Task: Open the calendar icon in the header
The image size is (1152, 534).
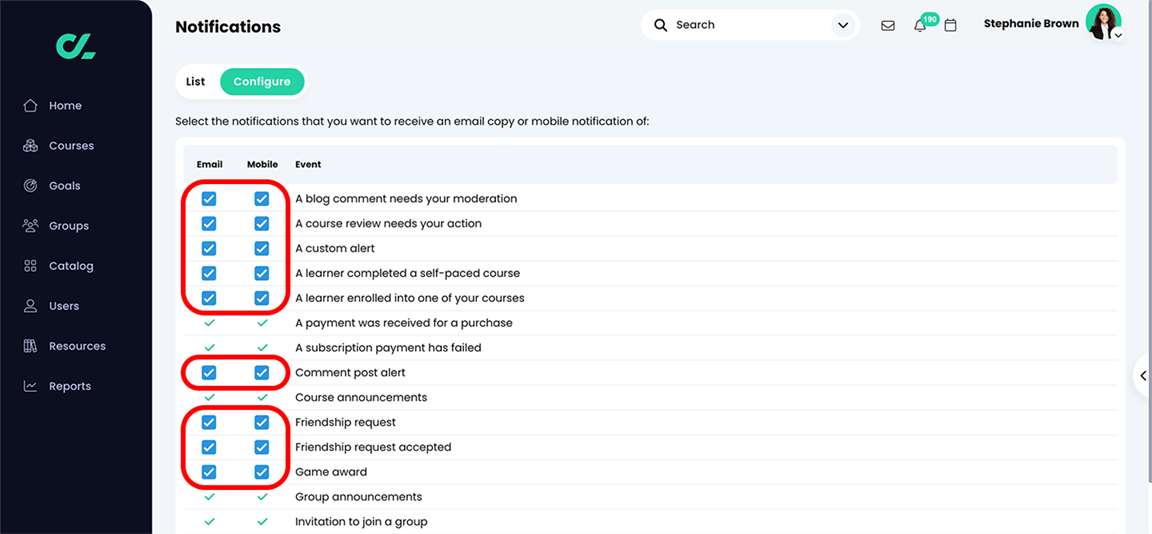Action: point(950,25)
